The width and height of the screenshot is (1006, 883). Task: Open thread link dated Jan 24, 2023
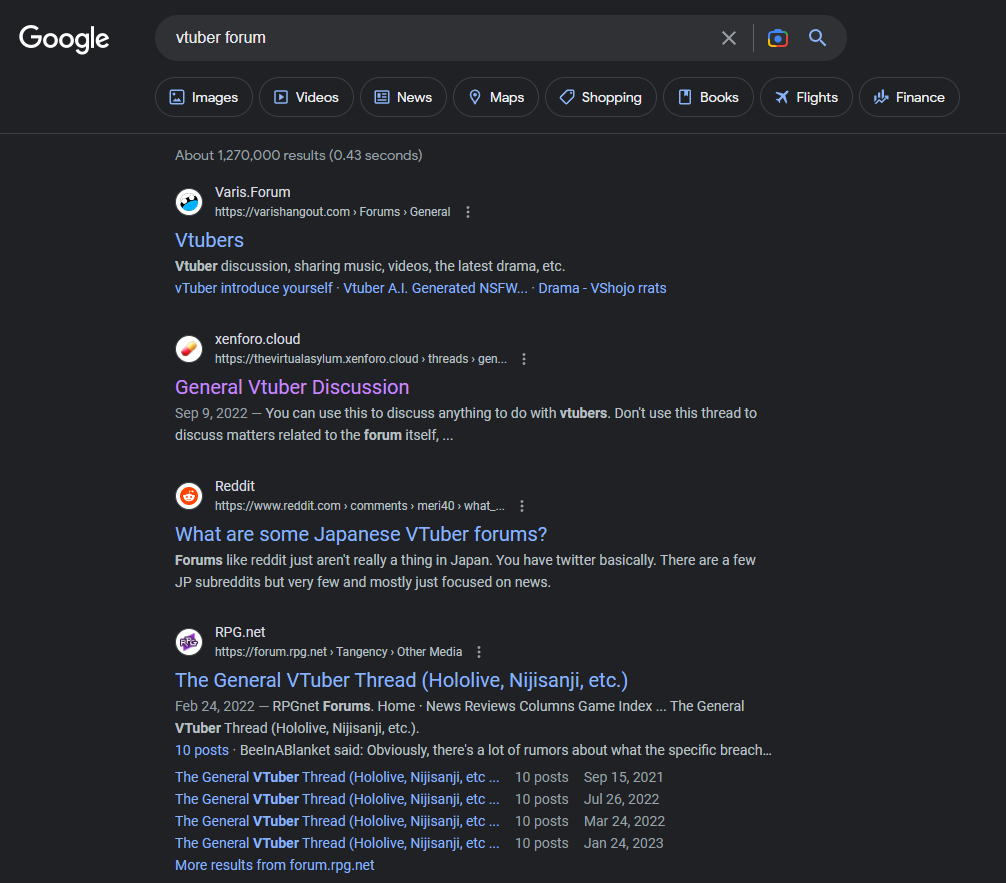pos(337,843)
